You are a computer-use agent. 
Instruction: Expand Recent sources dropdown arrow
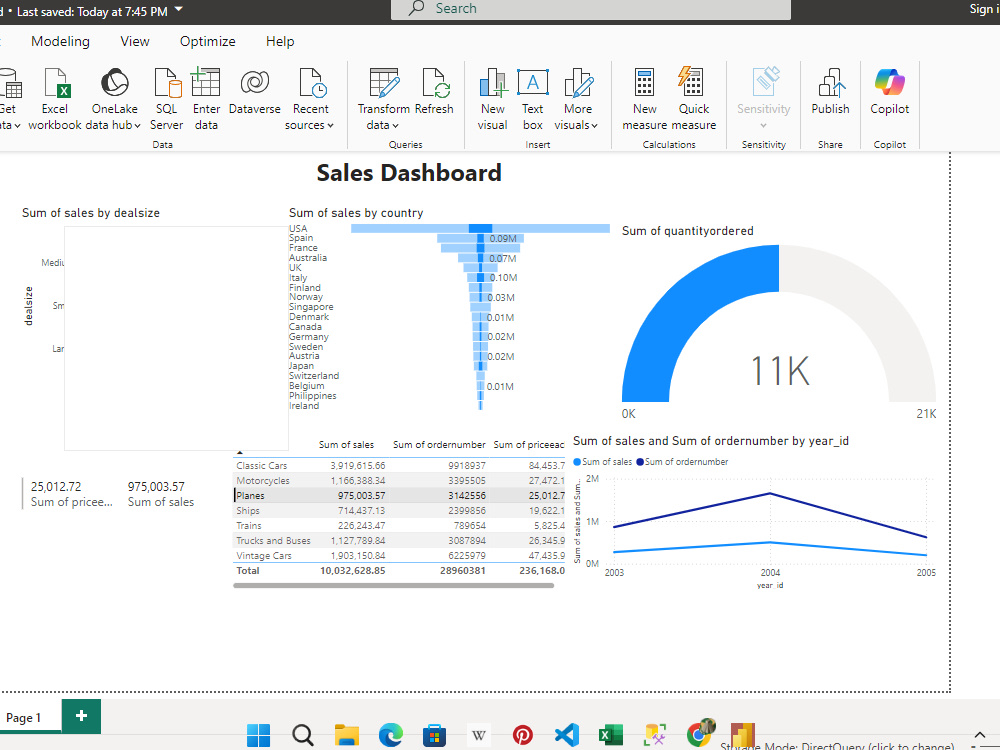pyautogui.click(x=330, y=126)
